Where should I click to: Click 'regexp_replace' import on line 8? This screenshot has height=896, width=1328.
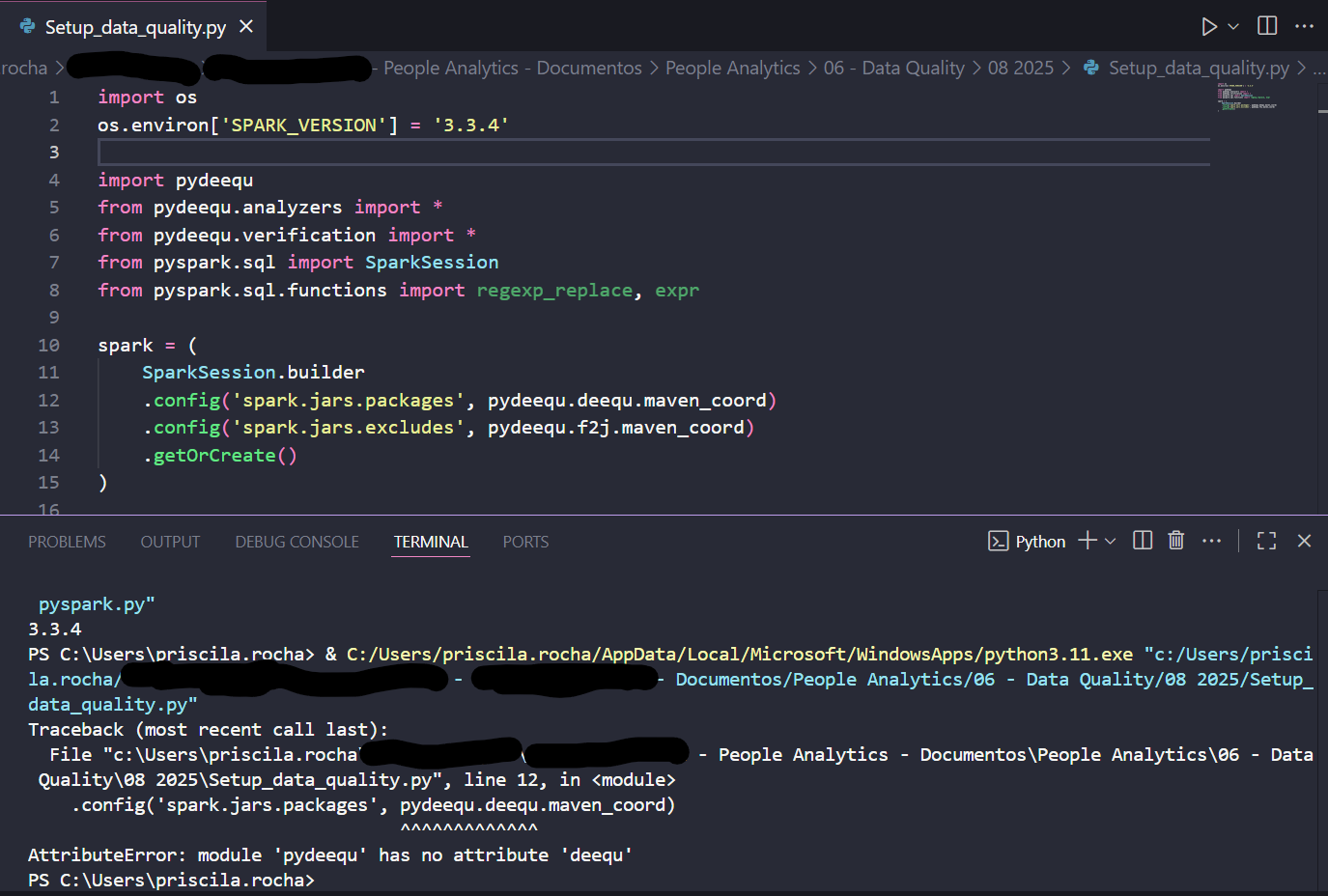554,290
